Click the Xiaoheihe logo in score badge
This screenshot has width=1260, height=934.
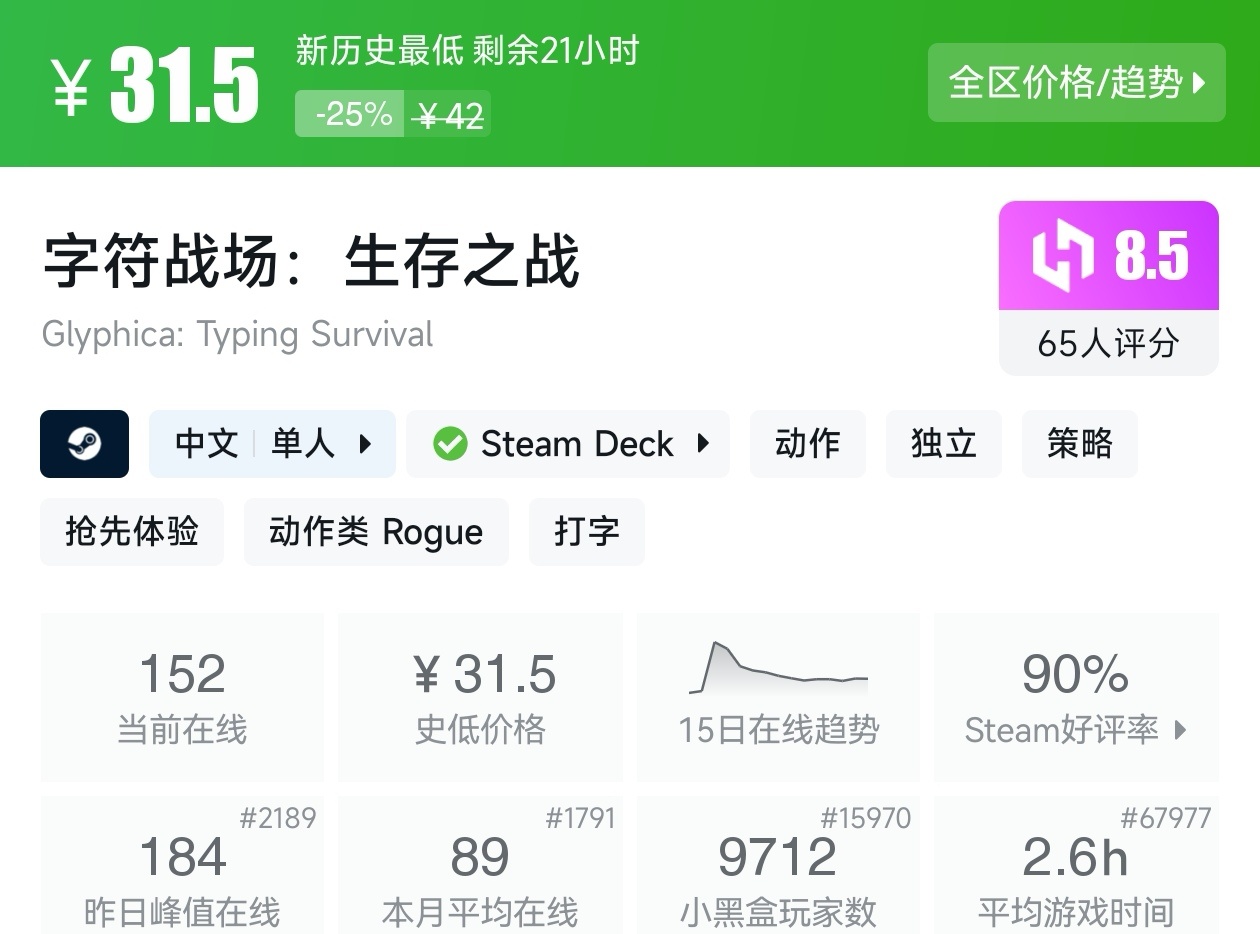tap(1064, 257)
